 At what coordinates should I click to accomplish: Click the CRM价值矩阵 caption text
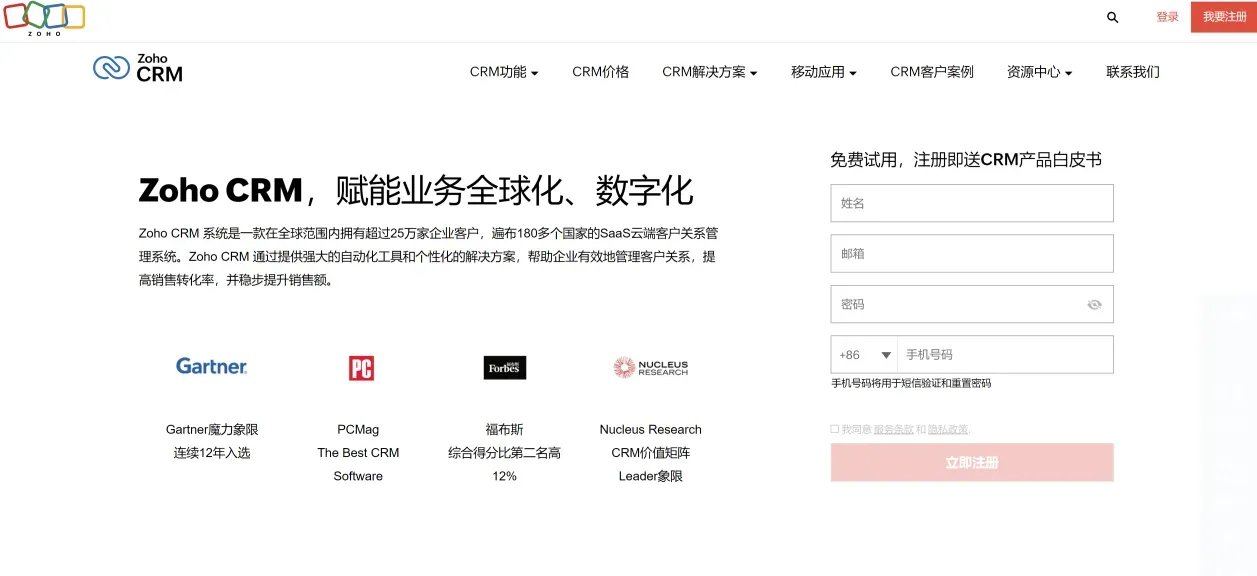coord(651,453)
